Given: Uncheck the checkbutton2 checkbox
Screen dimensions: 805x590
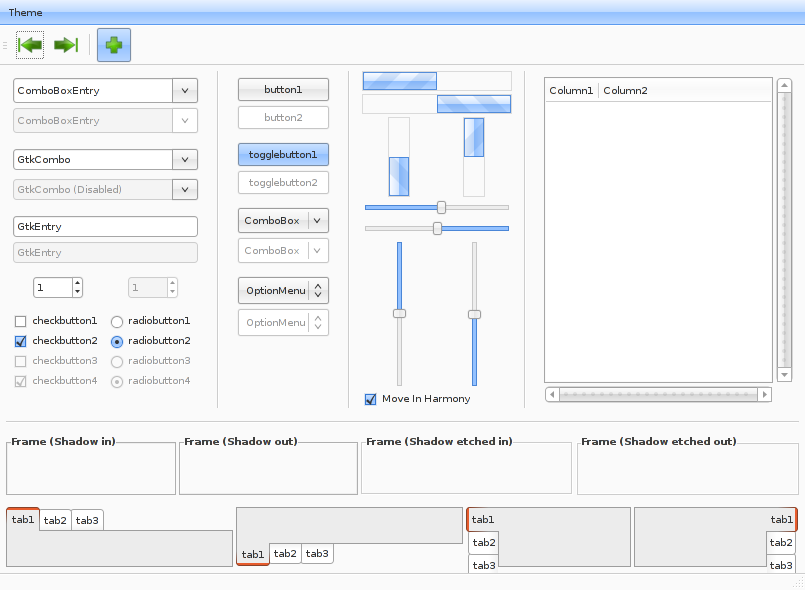Looking at the screenshot, I should [x=21, y=341].
